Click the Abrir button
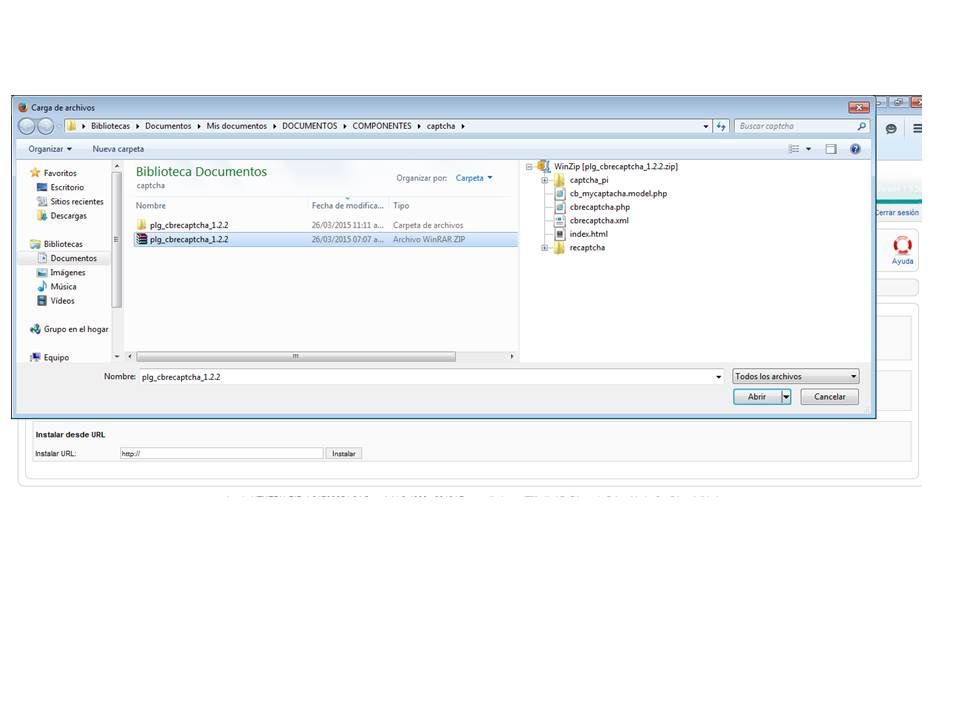Viewport: 960px width, 720px height. pyautogui.click(x=757, y=397)
